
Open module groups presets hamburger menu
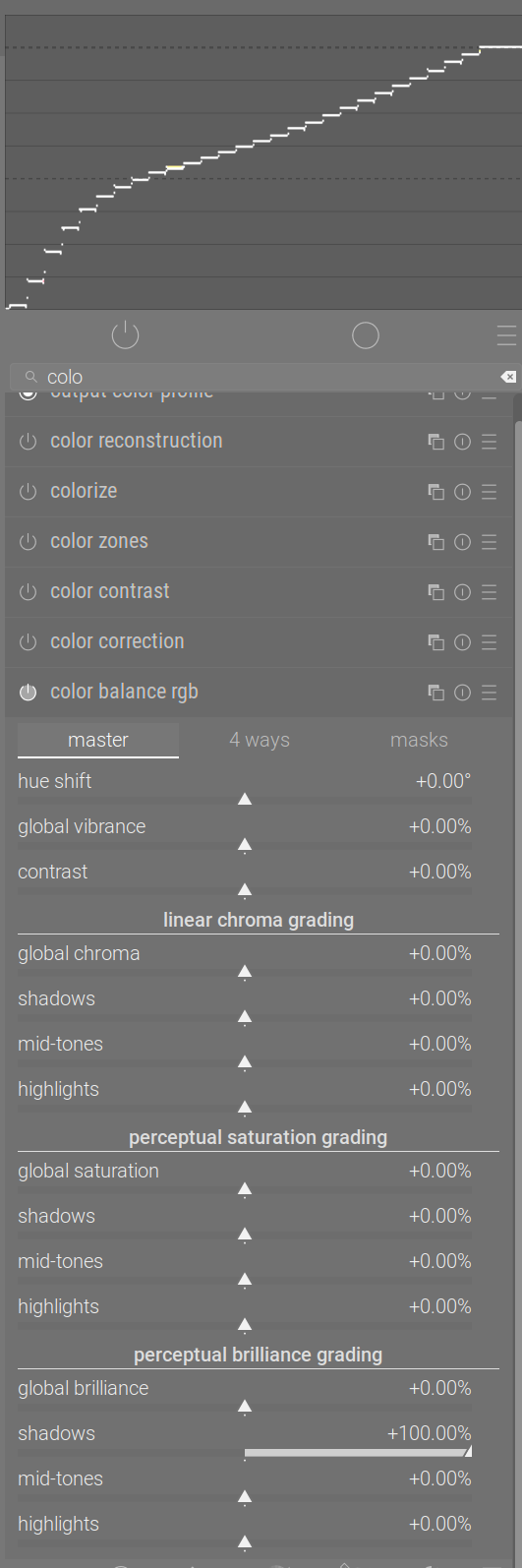pyautogui.click(x=506, y=335)
